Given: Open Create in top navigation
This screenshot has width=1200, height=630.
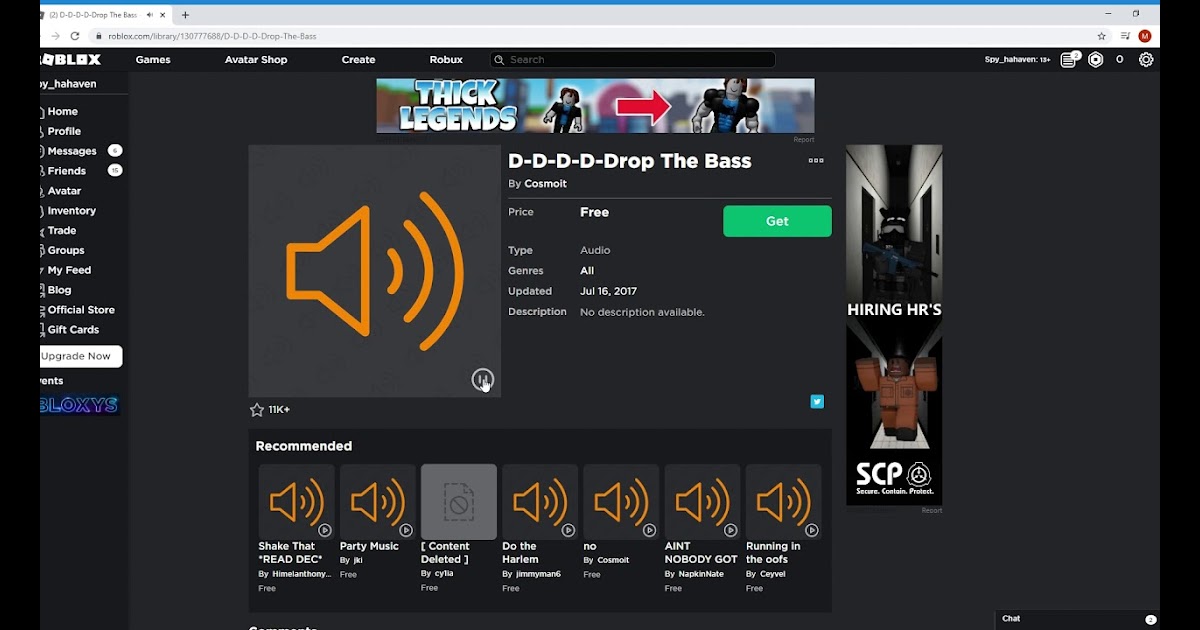Looking at the screenshot, I should (358, 60).
